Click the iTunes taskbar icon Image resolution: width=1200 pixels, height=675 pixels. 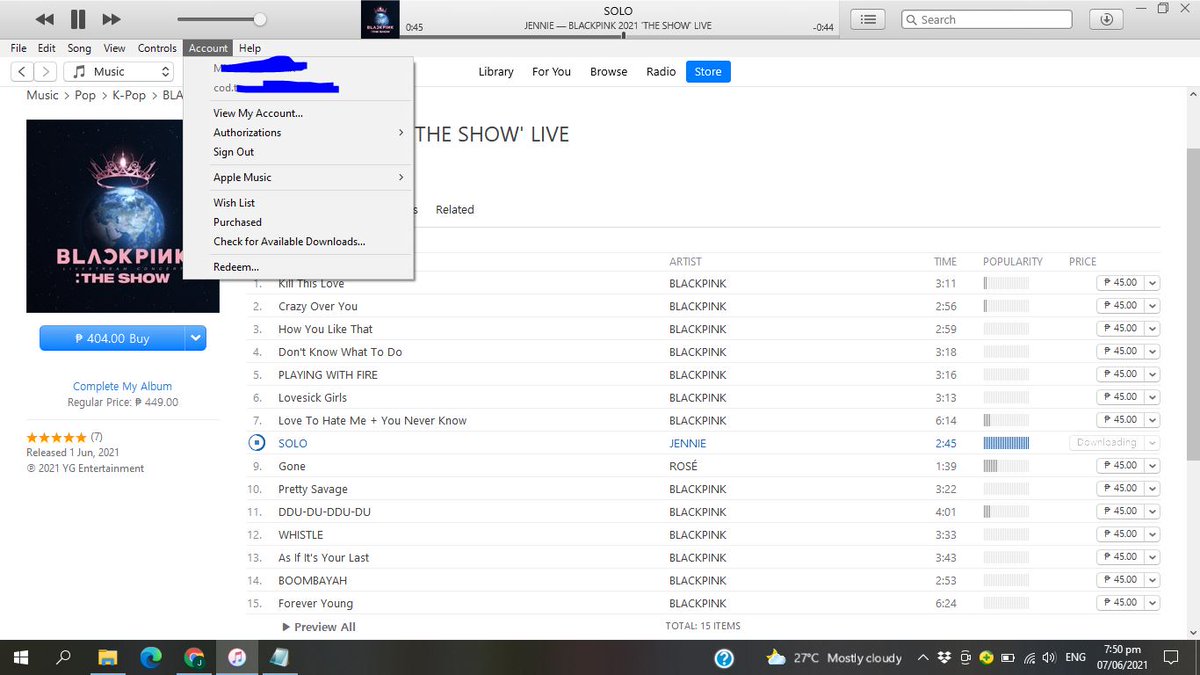[237, 657]
